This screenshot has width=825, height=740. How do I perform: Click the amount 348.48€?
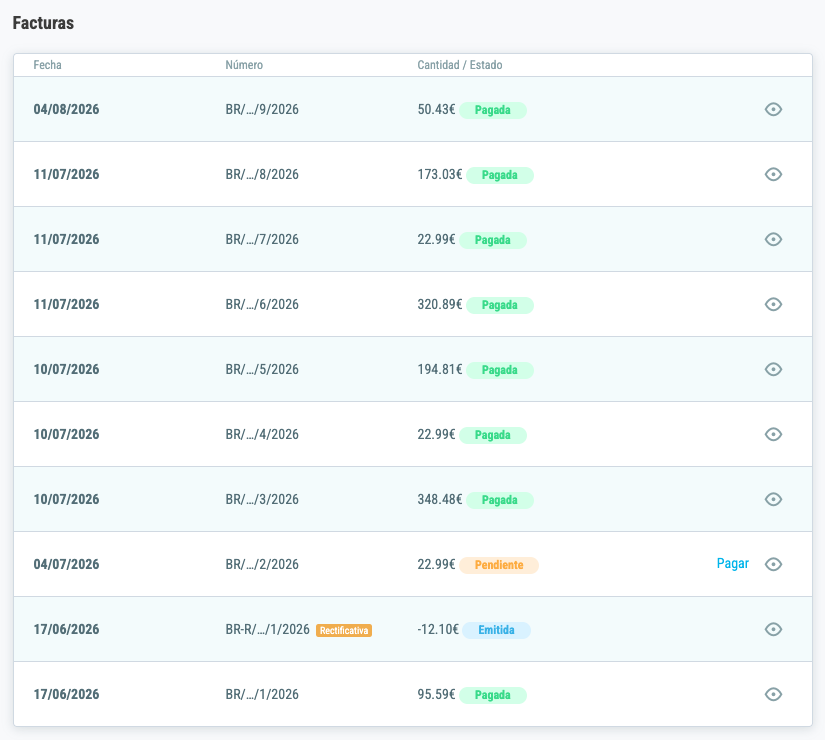click(440, 499)
